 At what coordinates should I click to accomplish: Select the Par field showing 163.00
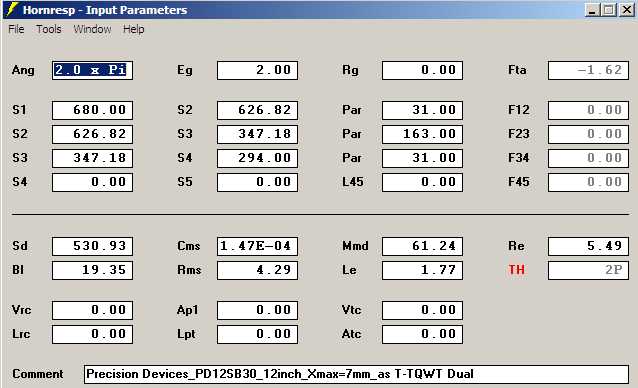pyautogui.click(x=422, y=134)
